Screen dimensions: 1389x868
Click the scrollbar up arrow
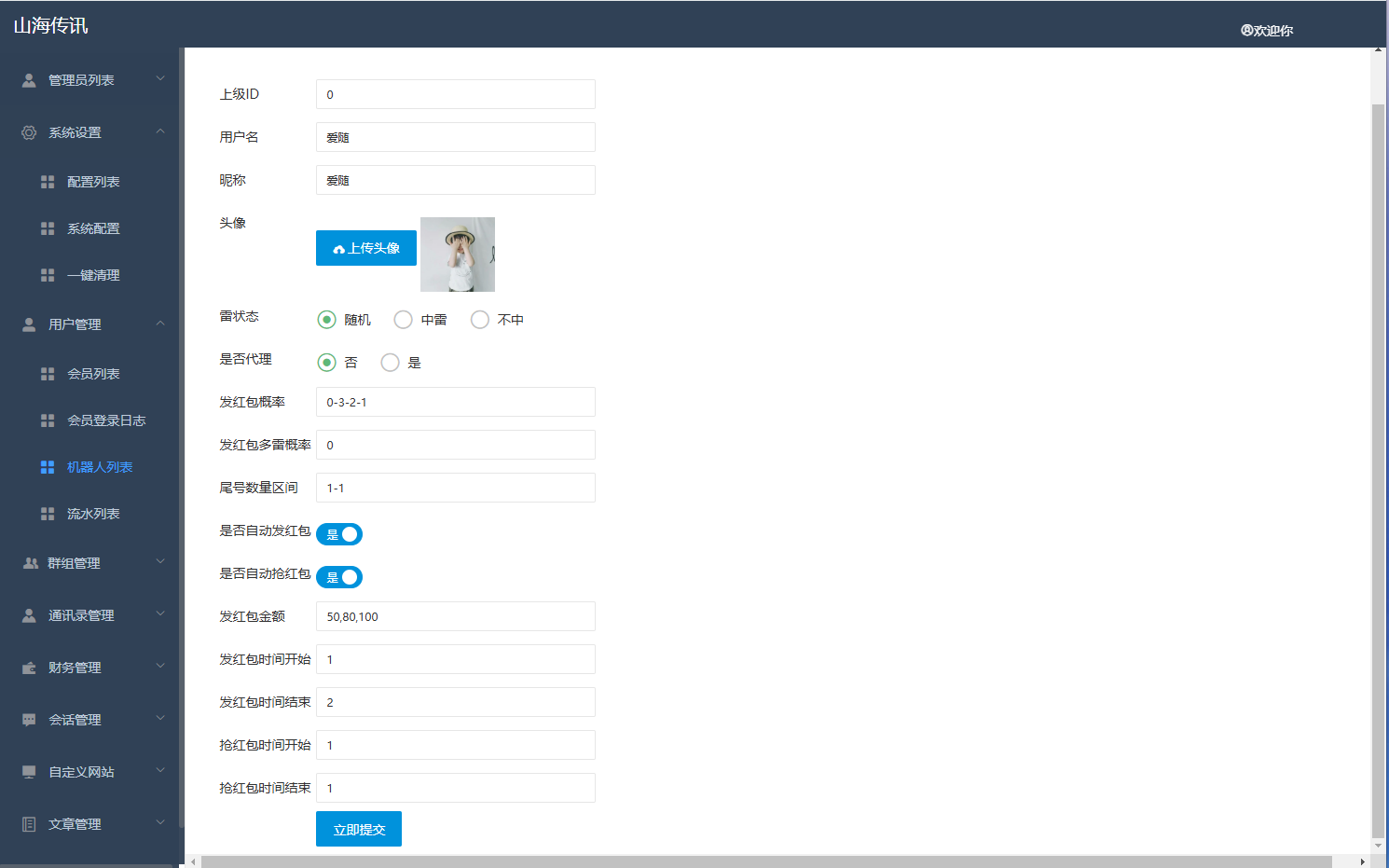point(1378,50)
